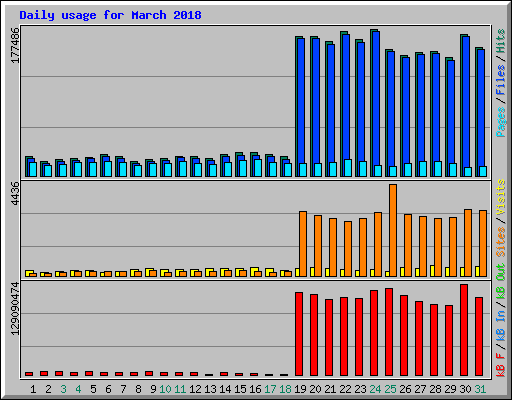Click day label 25 on the x-axis
This screenshot has width=512, height=400.
pos(390,389)
